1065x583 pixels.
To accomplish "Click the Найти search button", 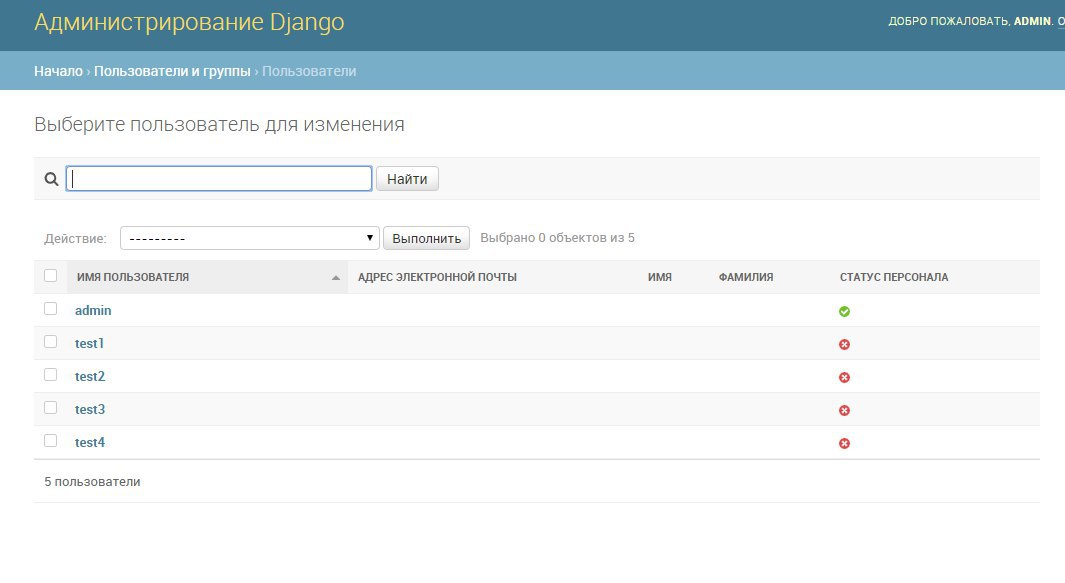I will 407,179.
